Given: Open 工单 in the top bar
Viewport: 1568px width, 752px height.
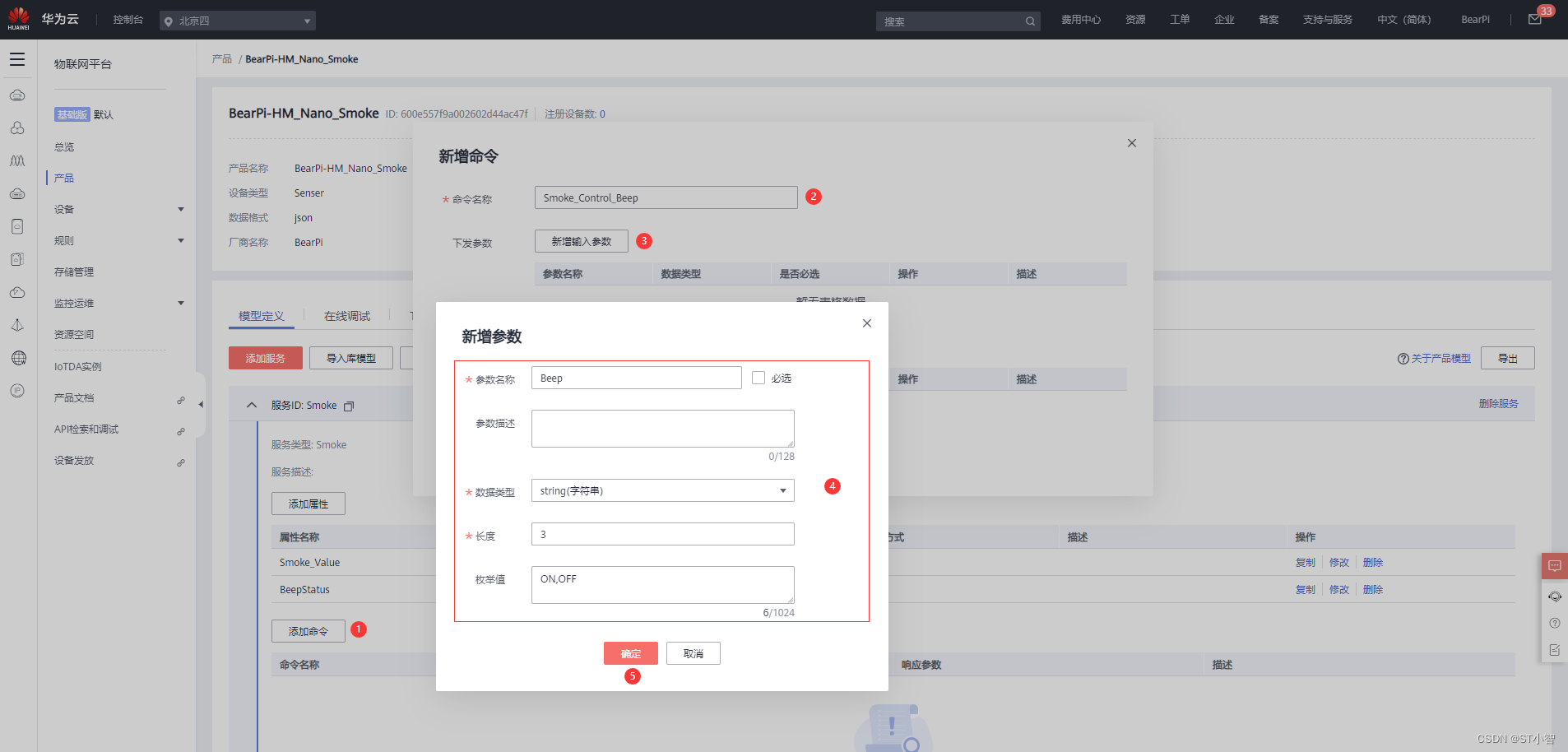Looking at the screenshot, I should (1180, 20).
